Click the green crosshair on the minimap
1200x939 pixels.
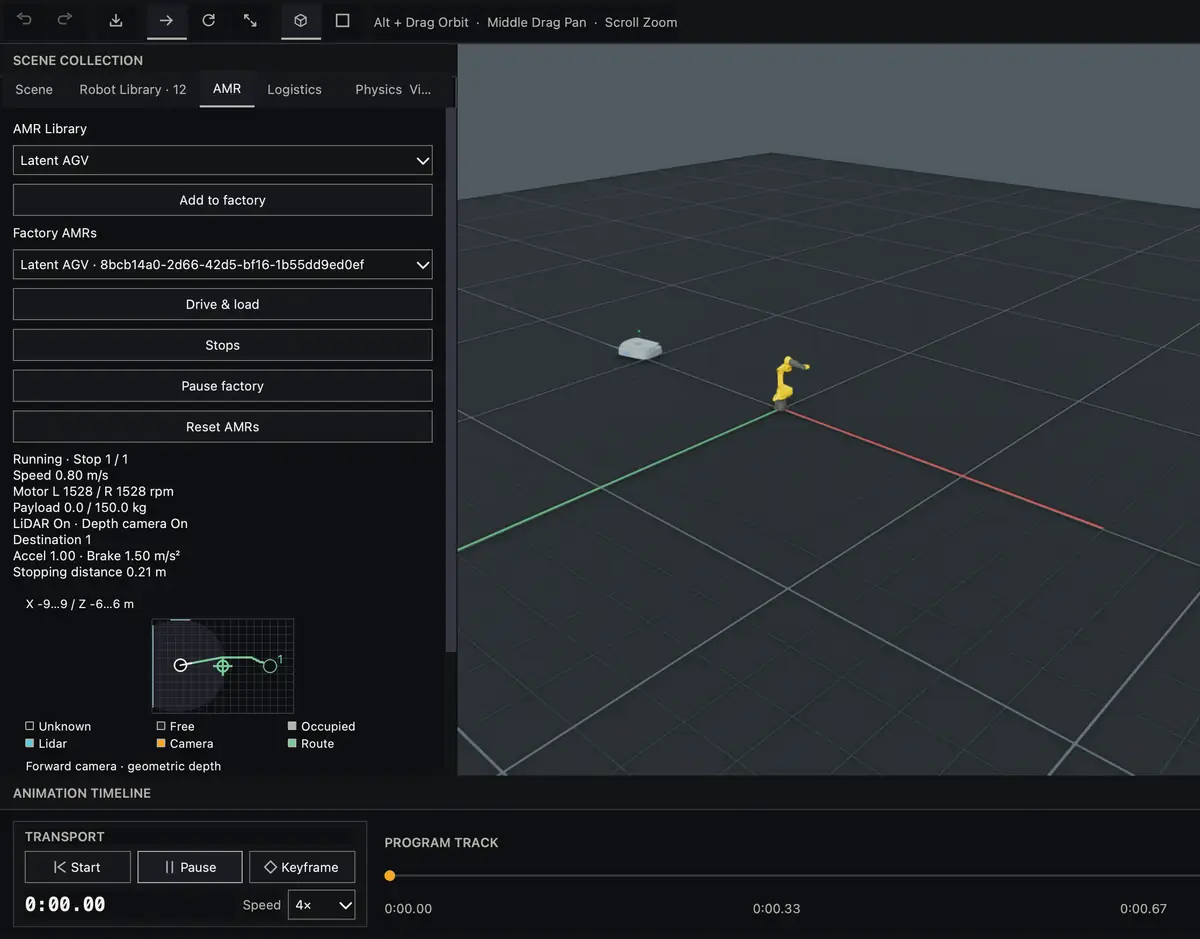click(x=223, y=666)
